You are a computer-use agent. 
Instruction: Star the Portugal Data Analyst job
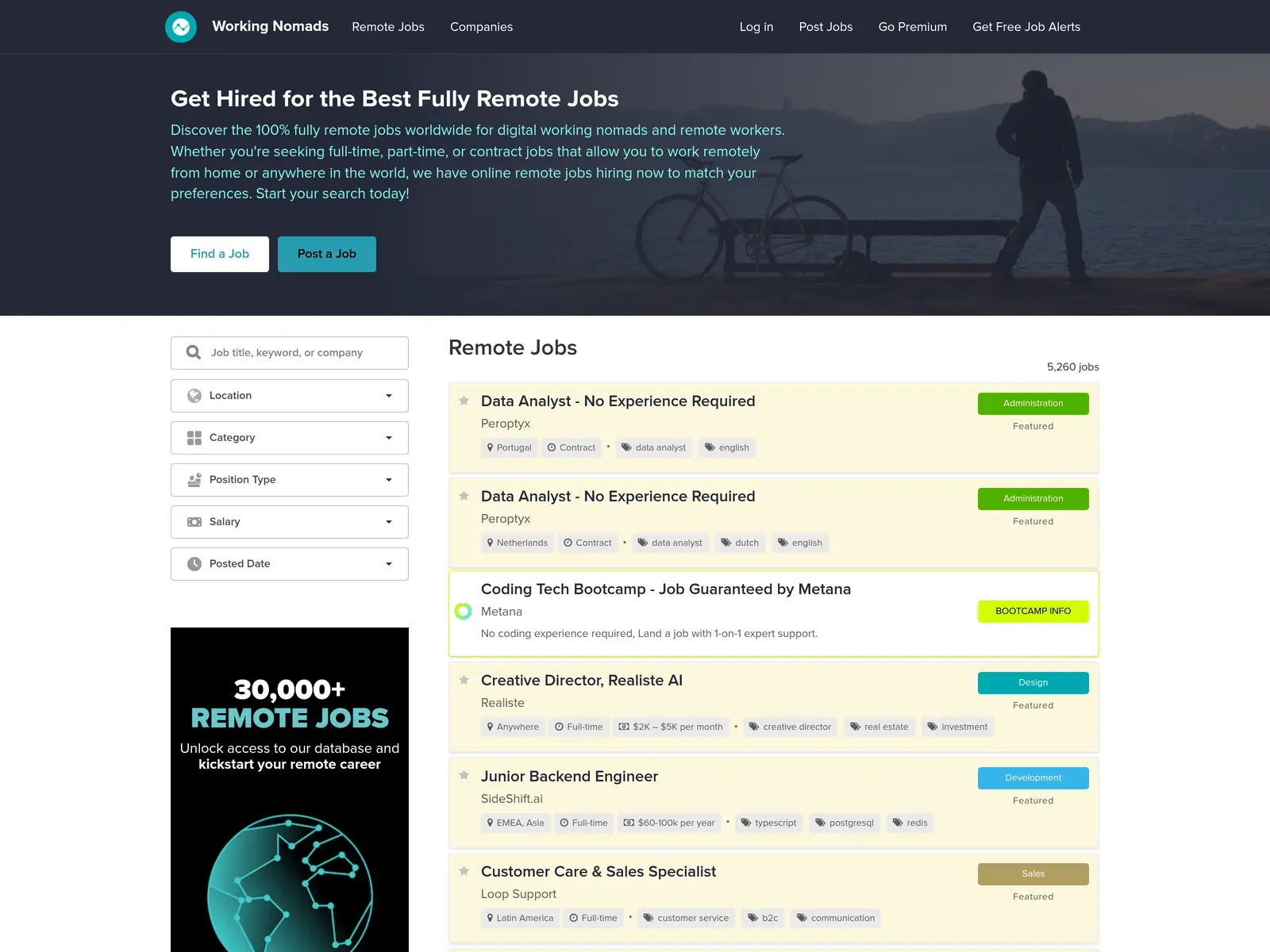(x=464, y=401)
